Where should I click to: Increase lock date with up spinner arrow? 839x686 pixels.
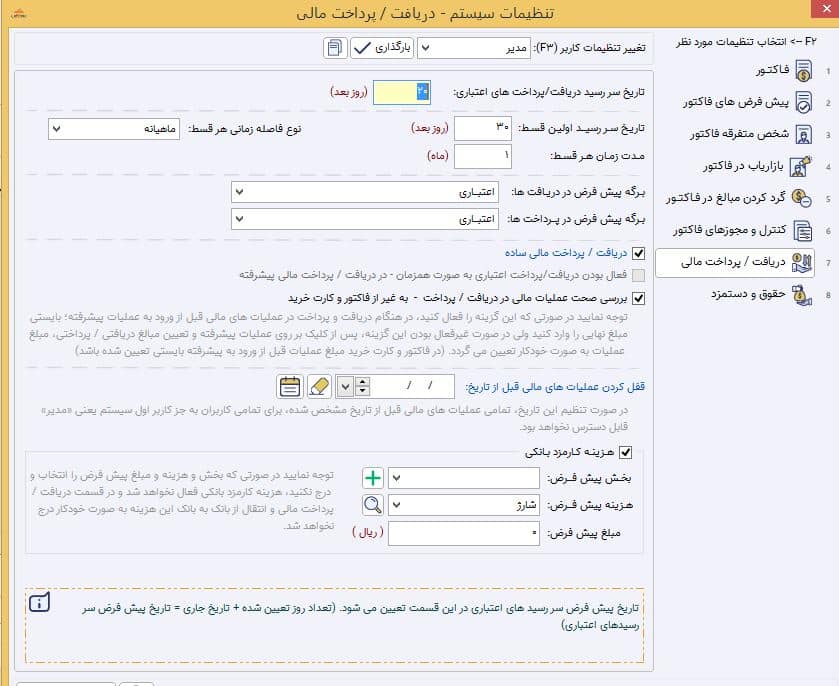click(x=363, y=382)
